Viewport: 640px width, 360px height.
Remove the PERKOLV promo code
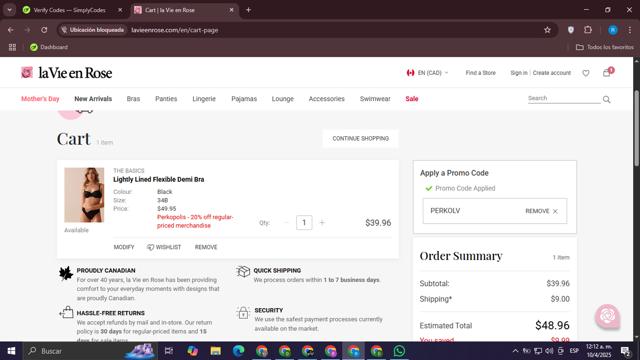pos(541,211)
